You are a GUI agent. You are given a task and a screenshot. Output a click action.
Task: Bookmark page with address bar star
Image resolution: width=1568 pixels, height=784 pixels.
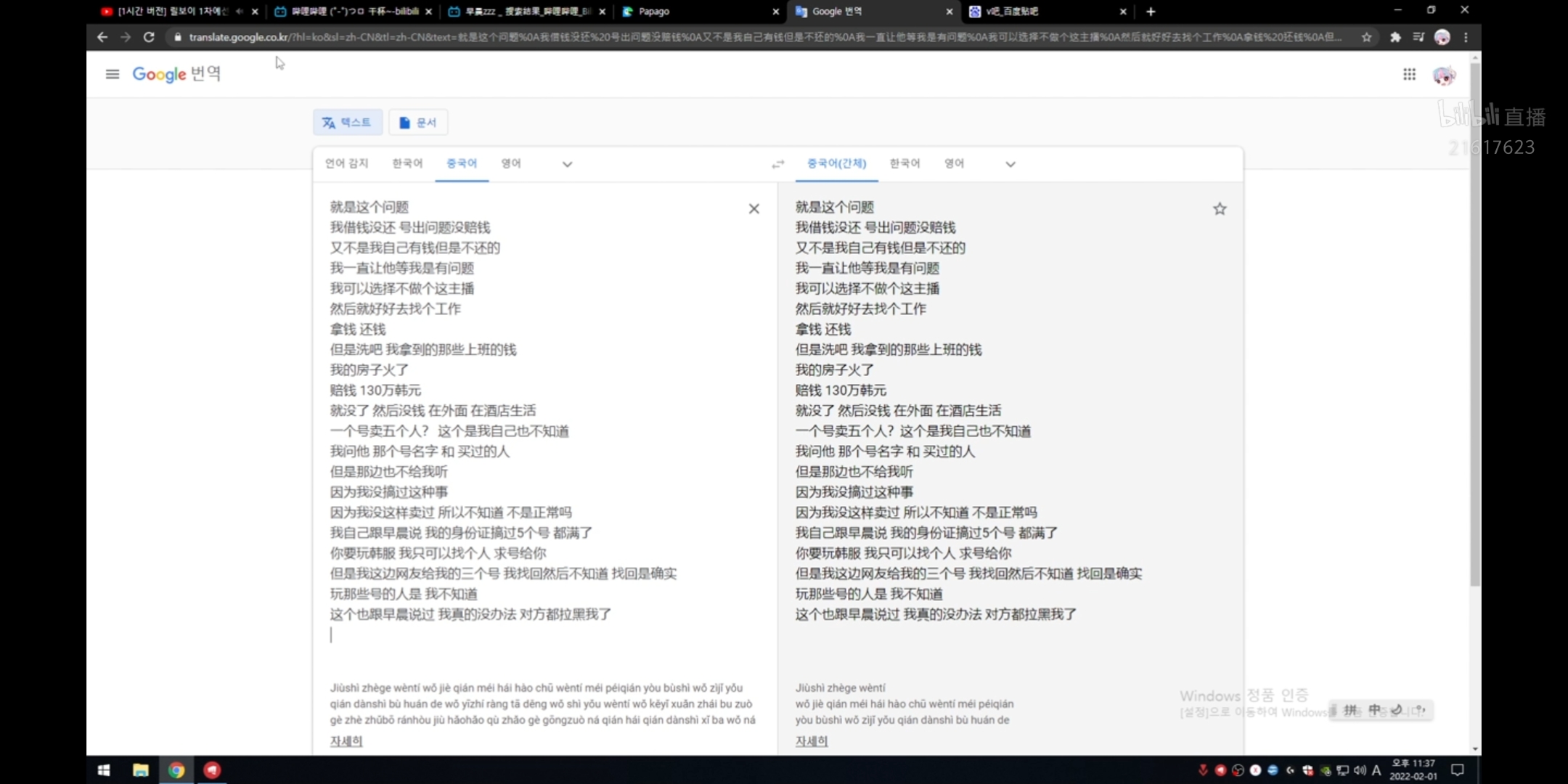click(x=1366, y=37)
